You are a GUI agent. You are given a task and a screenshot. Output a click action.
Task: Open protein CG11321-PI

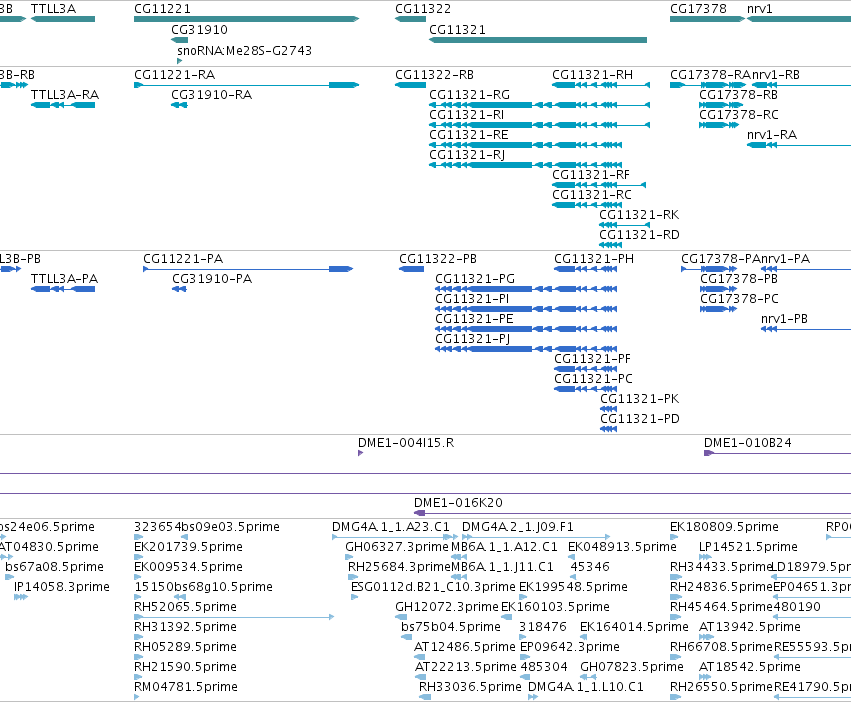click(x=472, y=299)
